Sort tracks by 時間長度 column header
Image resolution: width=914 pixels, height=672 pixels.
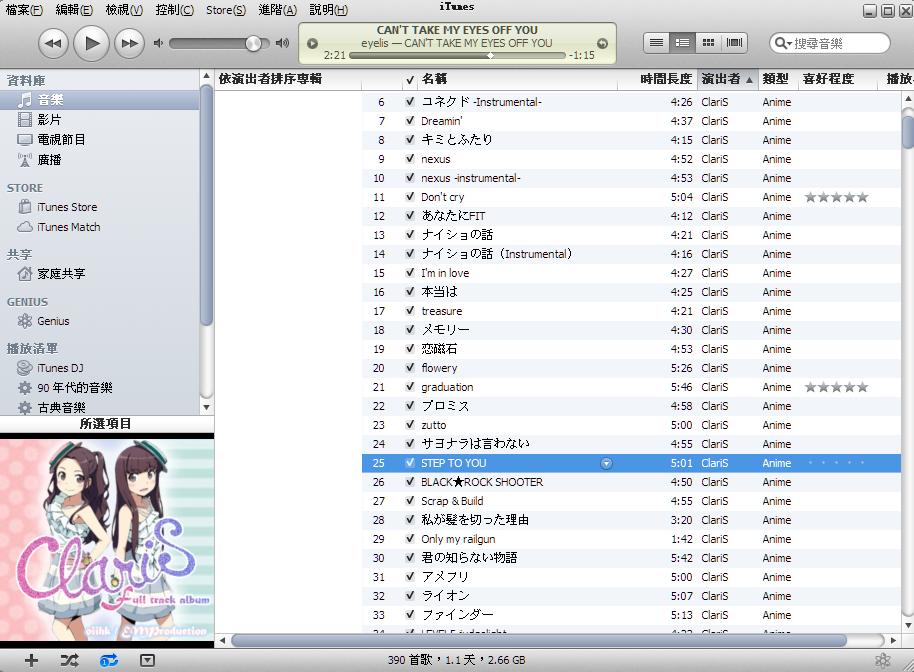666,79
